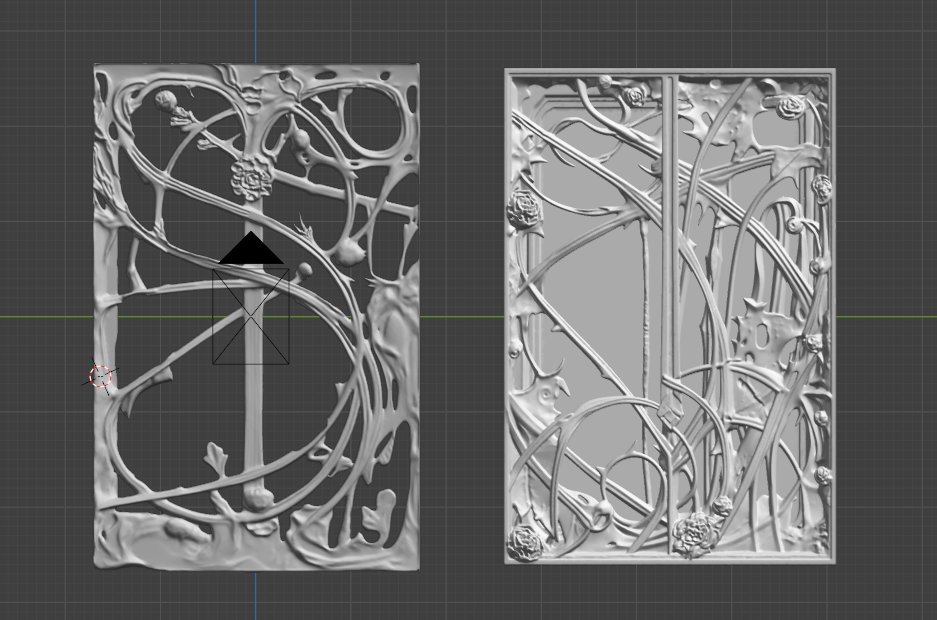Select the camera object's wireframe

(x=251, y=299)
